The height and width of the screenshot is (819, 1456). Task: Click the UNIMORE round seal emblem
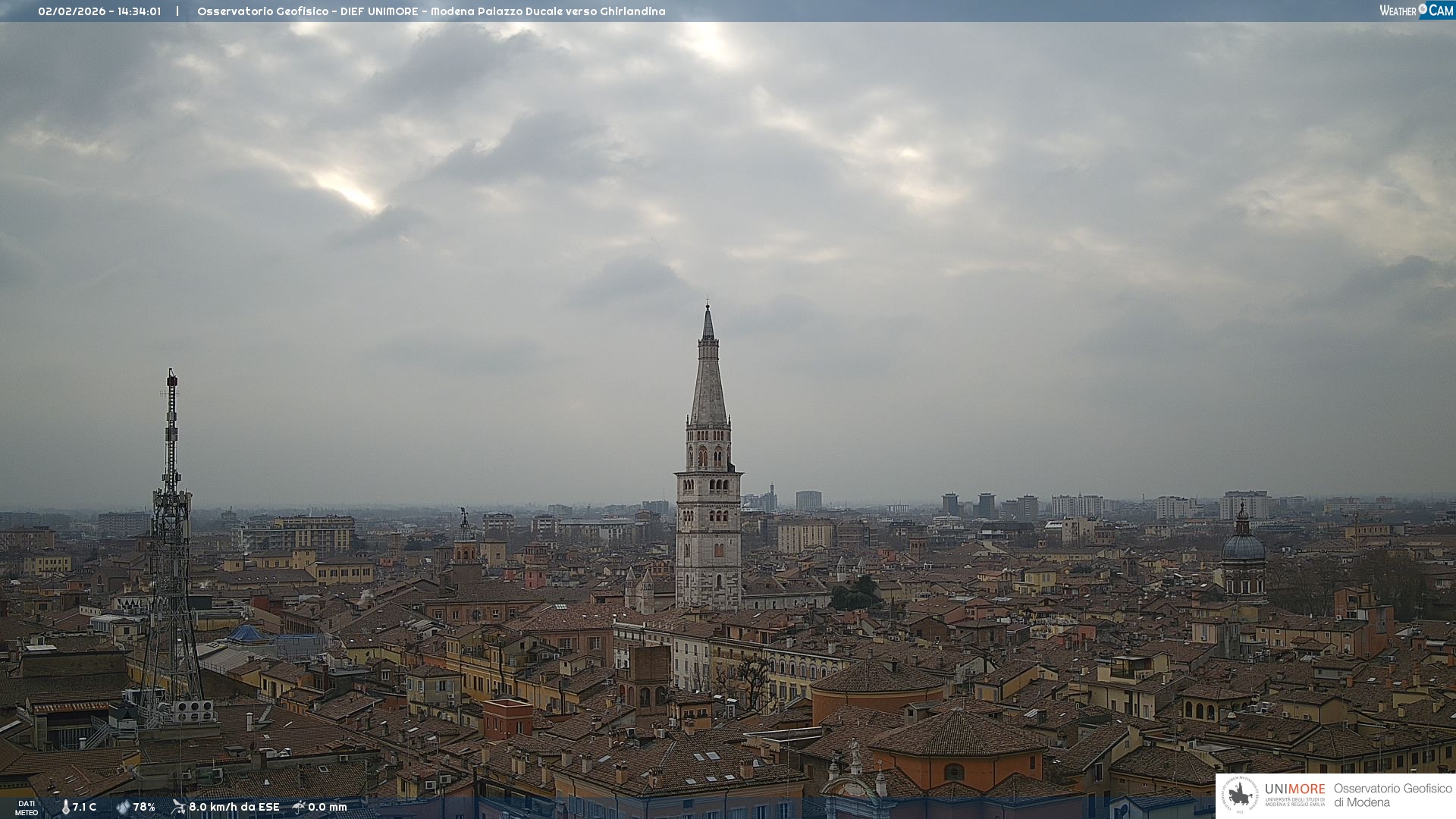(x=1240, y=795)
